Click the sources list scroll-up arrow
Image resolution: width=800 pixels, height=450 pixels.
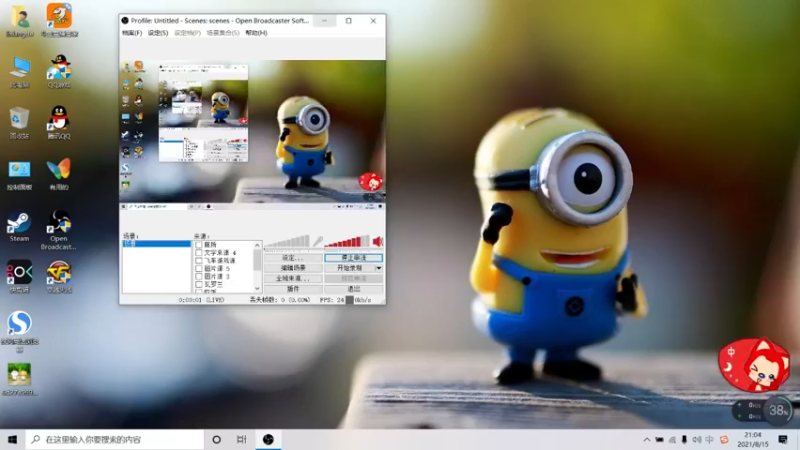click(257, 245)
